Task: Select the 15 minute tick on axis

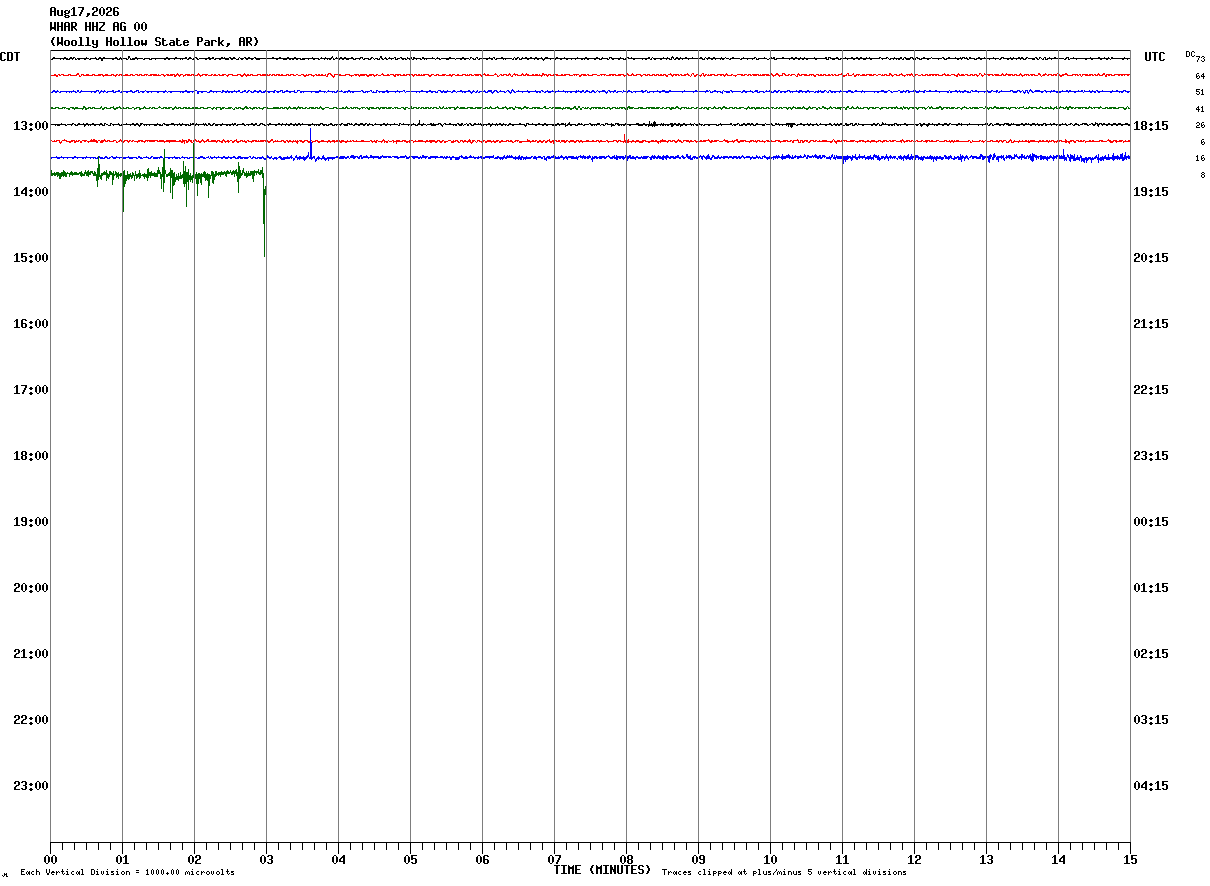Action: point(1130,859)
